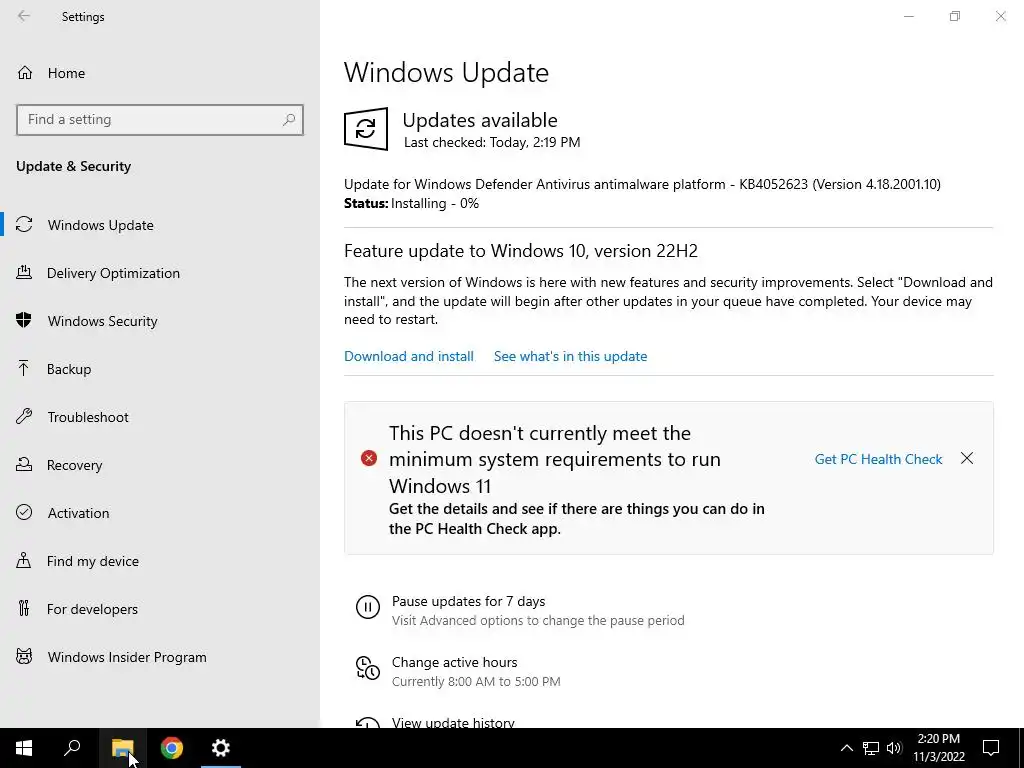
Task: Open the Windows Start menu
Action: [x=24, y=748]
